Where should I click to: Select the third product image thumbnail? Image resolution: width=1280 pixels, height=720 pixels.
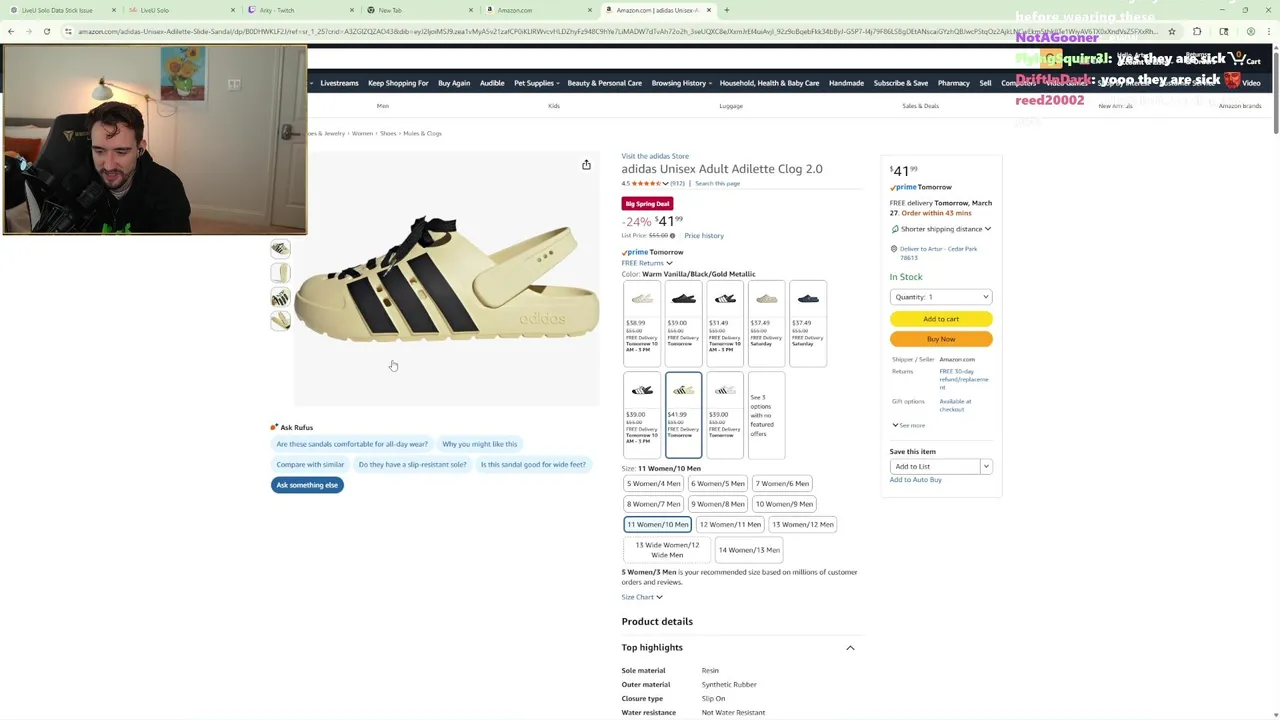pos(280,297)
